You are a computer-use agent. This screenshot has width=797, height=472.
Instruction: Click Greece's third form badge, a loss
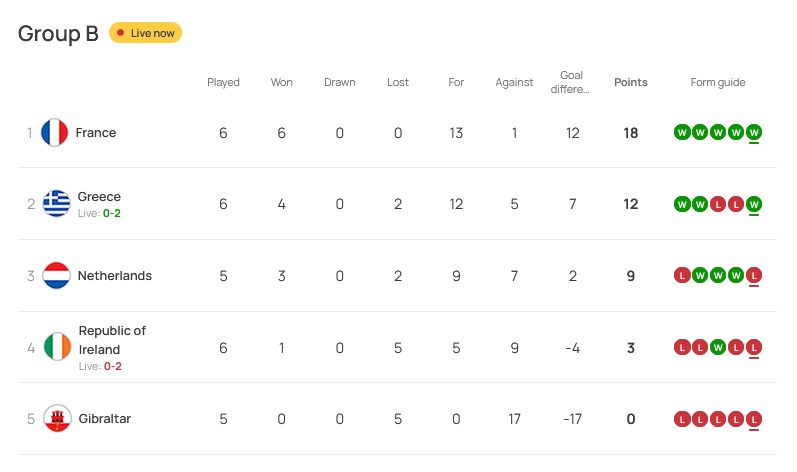pyautogui.click(x=718, y=204)
